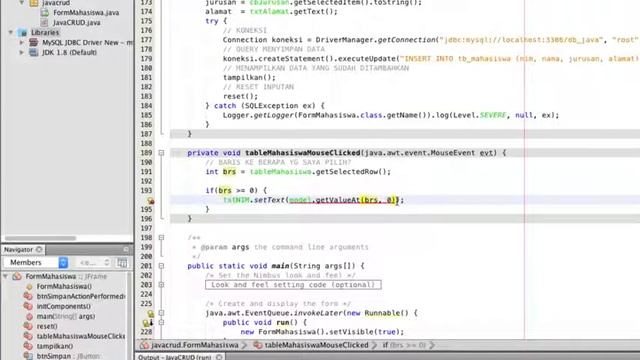The width and height of the screenshot is (640, 360).
Task: Click the FormMahasiswa class icon in Navigator
Action: point(17,276)
